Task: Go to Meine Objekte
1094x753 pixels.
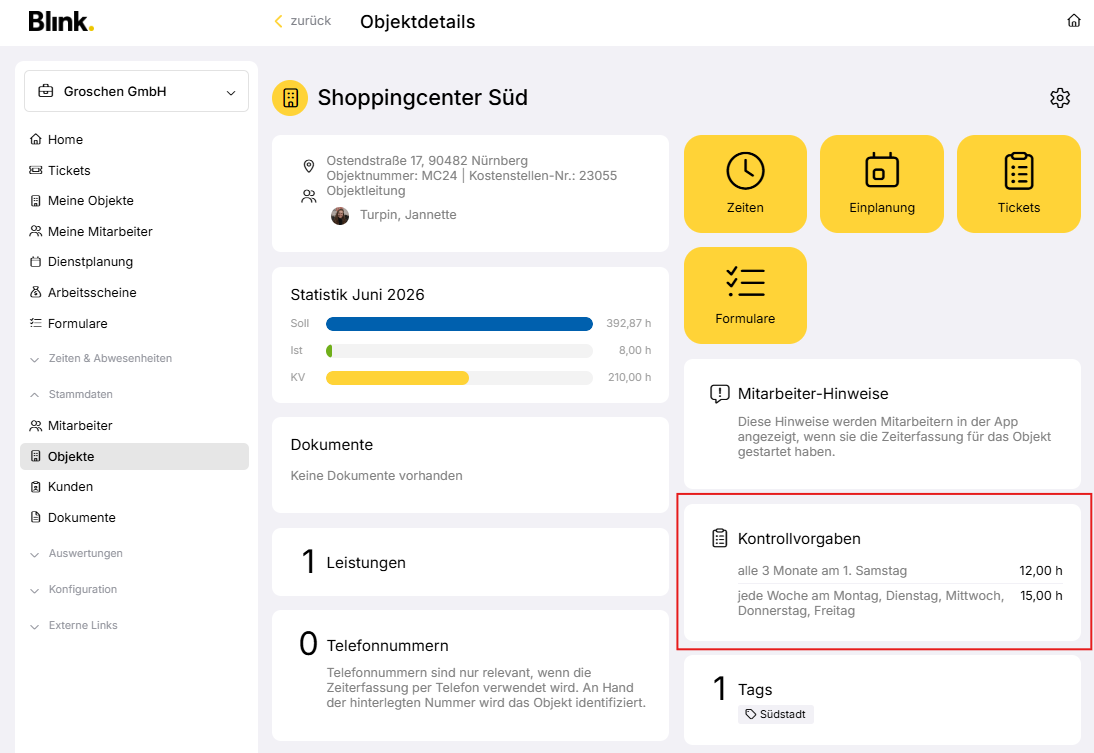Action: [90, 201]
